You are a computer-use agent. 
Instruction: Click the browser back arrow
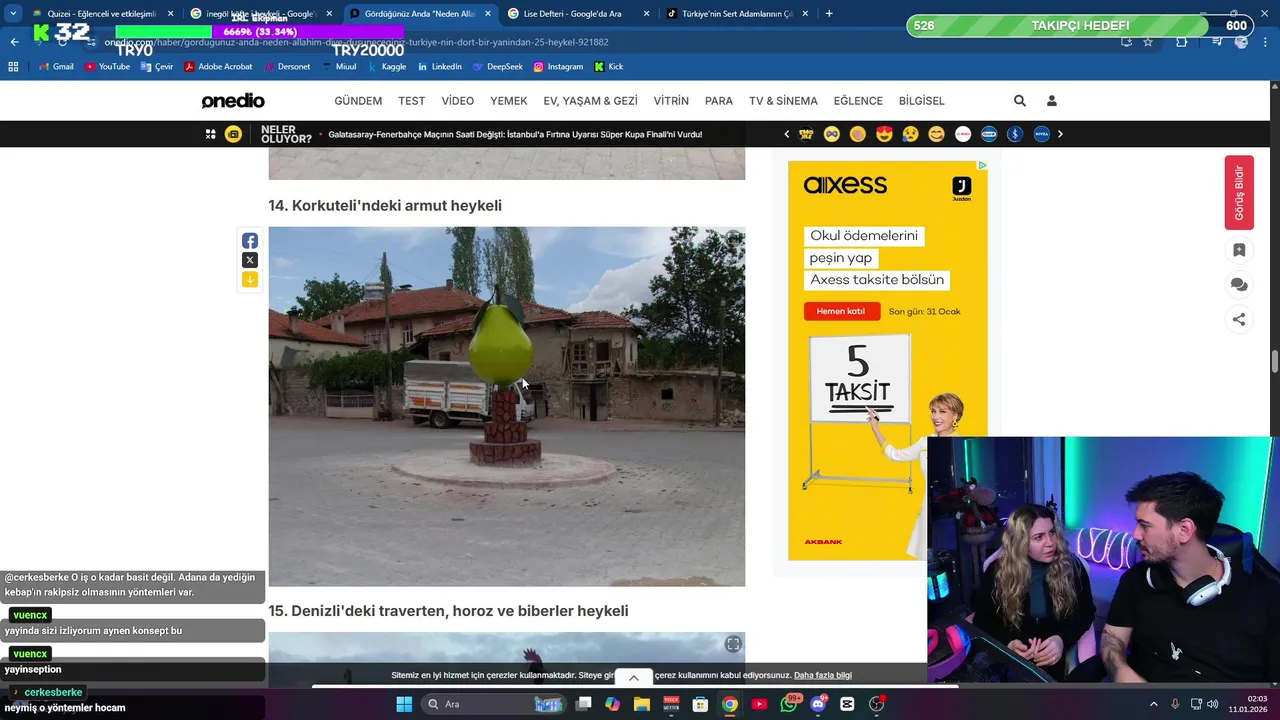[14, 42]
